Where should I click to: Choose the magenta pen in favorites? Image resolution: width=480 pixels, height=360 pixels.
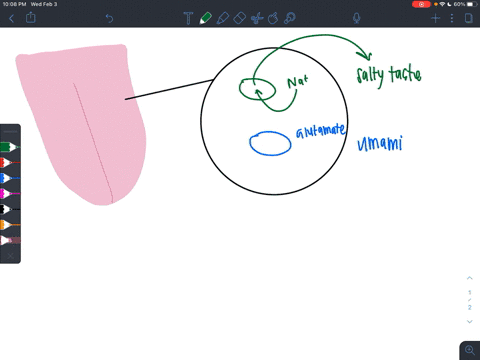pyautogui.click(x=10, y=193)
